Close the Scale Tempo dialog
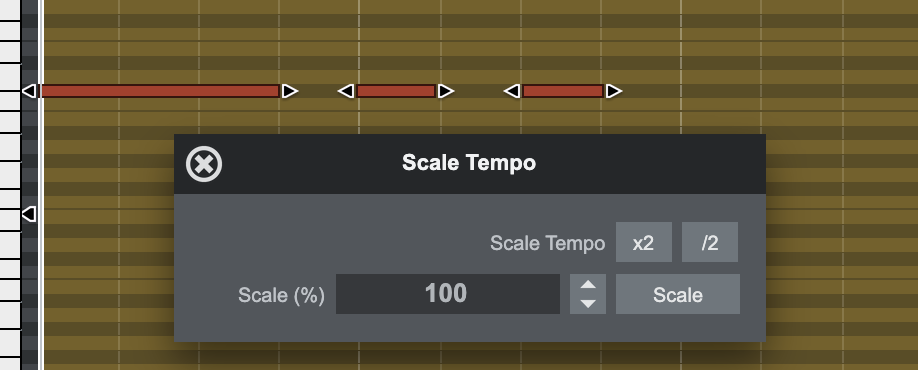Image resolution: width=918 pixels, height=370 pixels. (x=204, y=164)
